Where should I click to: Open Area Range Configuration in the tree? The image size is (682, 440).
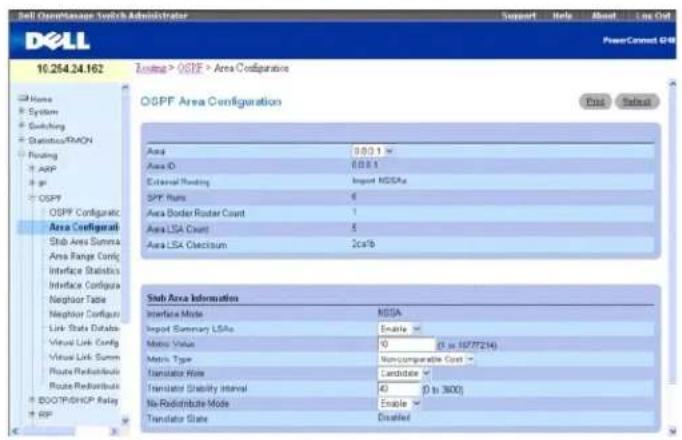84,256
